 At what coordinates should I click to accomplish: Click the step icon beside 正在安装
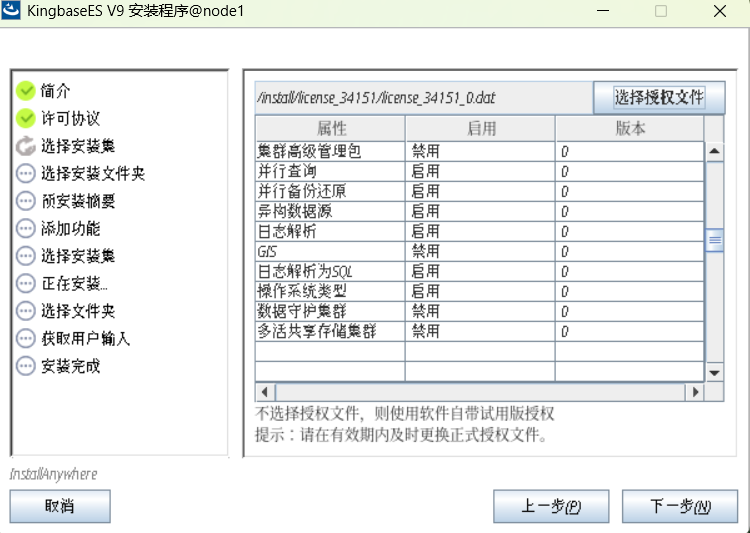(x=26, y=283)
